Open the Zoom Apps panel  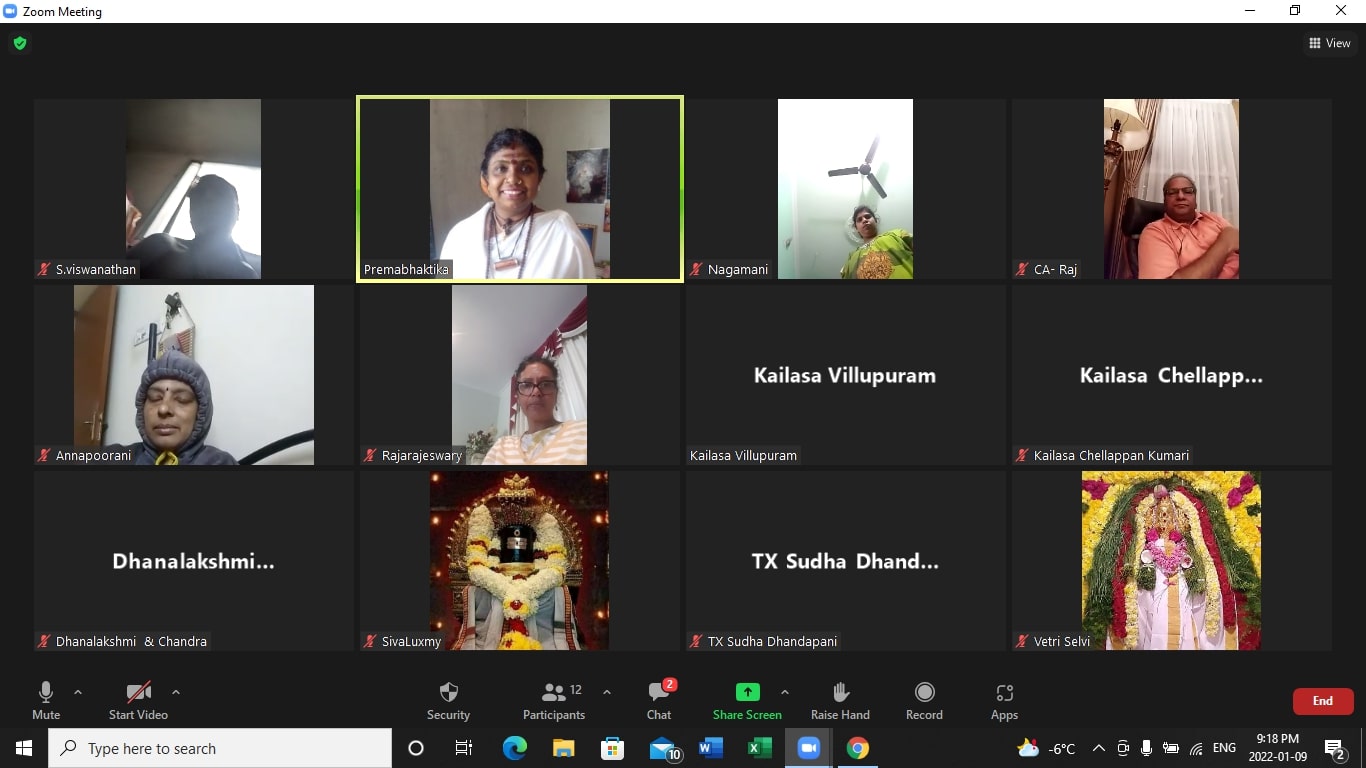1004,700
